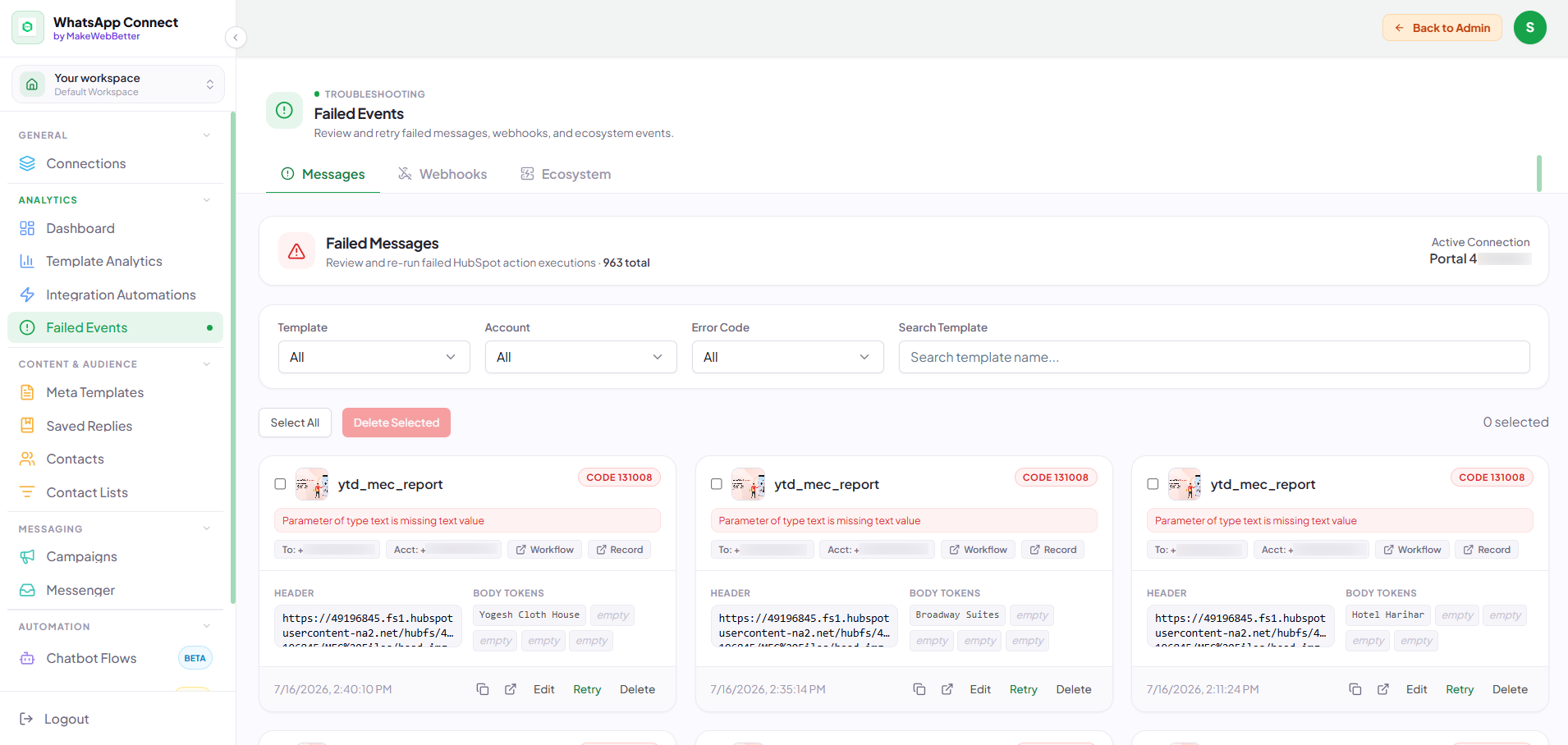Open the user avatar S menu
Image resolution: width=1568 pixels, height=745 pixels.
pyautogui.click(x=1529, y=28)
